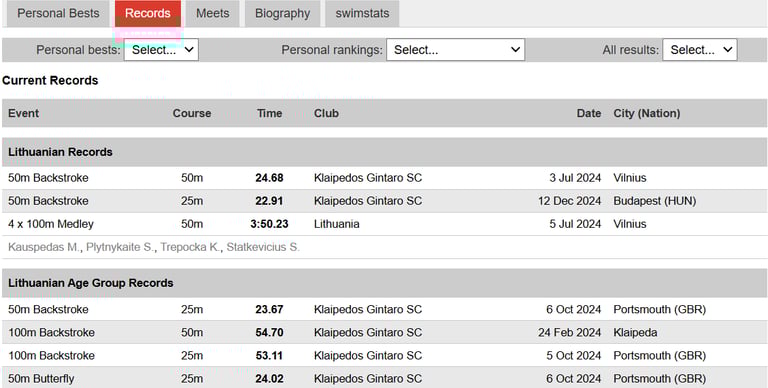
Task: Open the 53.11 Portsmouth result time
Action: [269, 356]
